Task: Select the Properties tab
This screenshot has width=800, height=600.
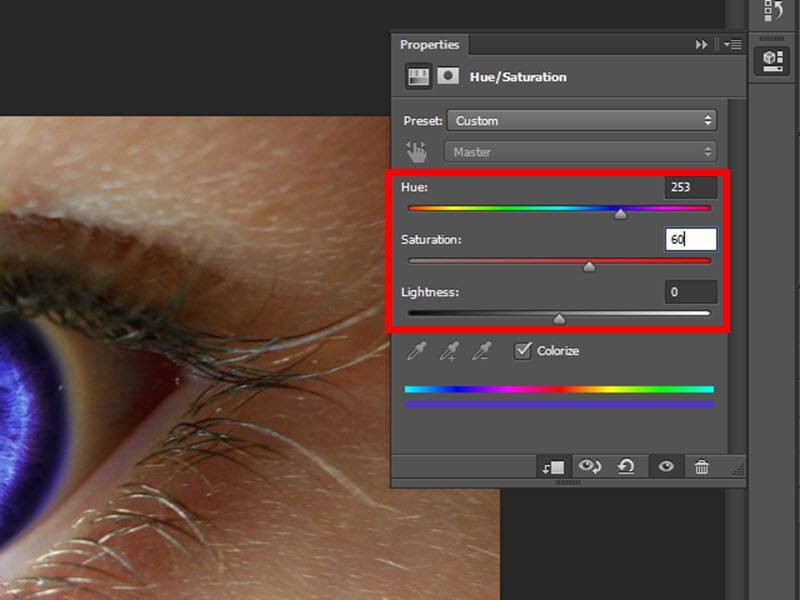Action: pyautogui.click(x=430, y=45)
